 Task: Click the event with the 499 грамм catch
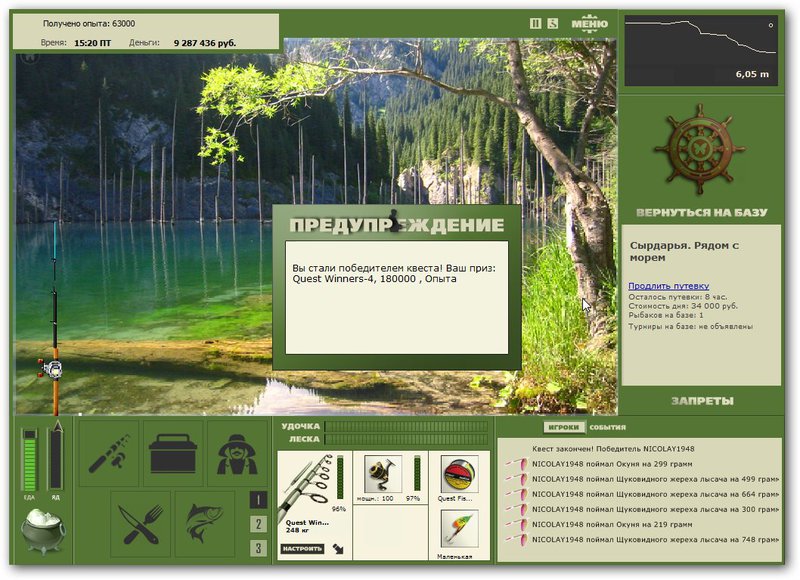pos(655,479)
